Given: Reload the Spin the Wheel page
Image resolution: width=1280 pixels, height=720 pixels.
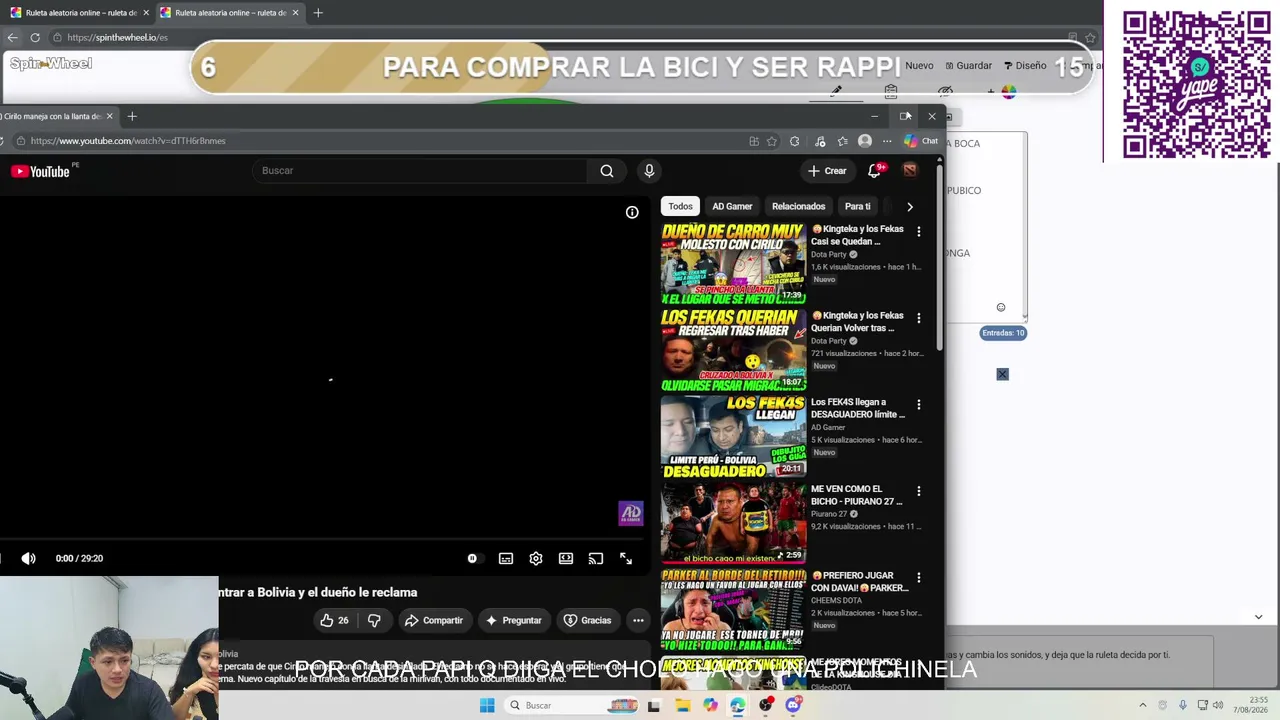Looking at the screenshot, I should click(x=35, y=37).
